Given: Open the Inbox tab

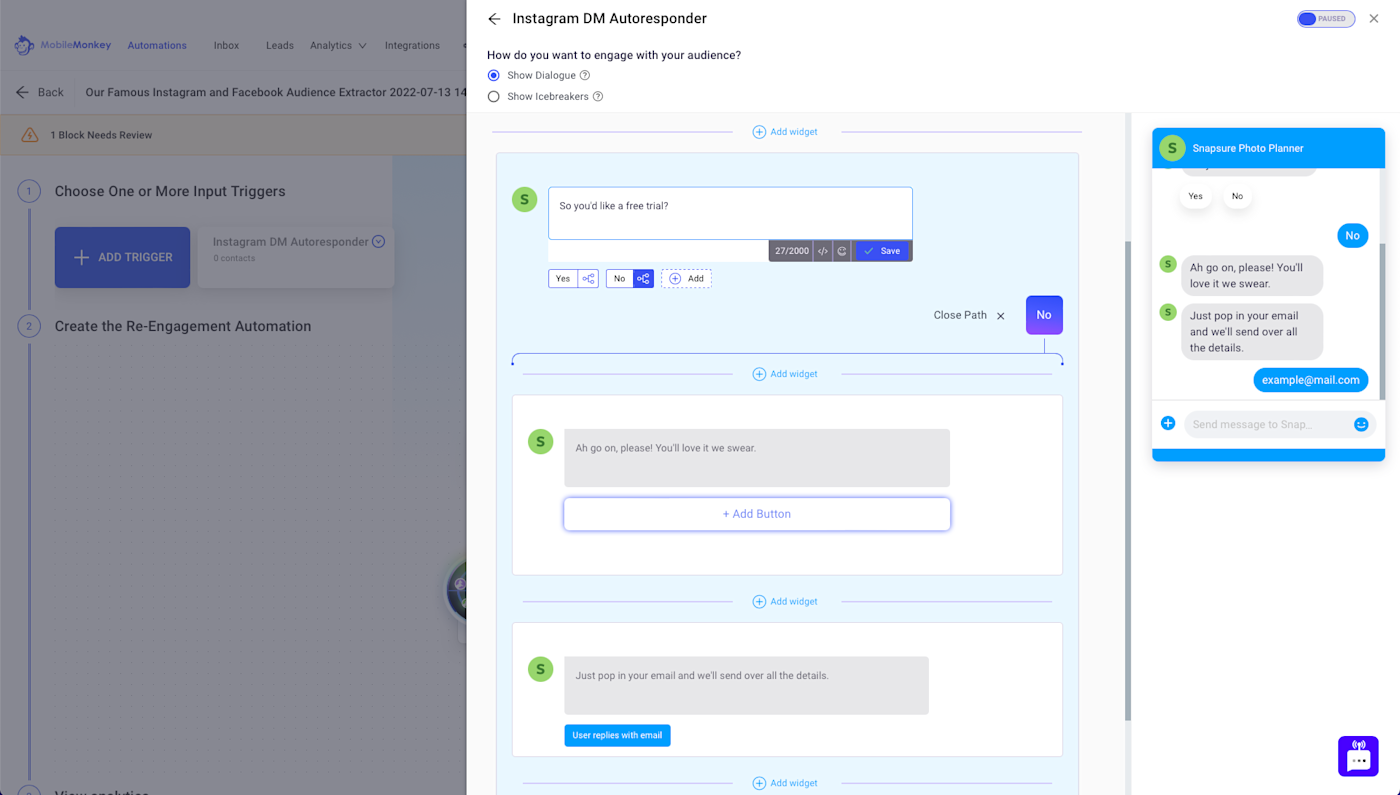Looking at the screenshot, I should click(226, 45).
